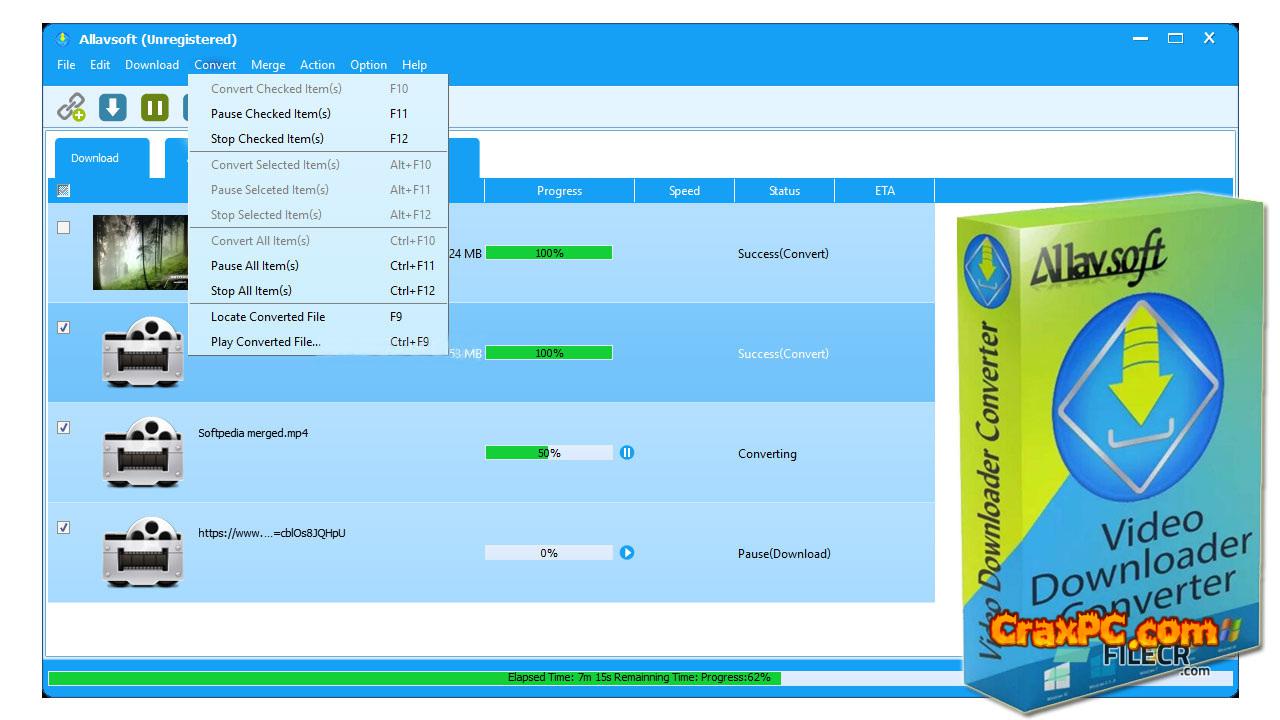Select Stop All Item(s) from menu
The image size is (1280, 720).
click(318, 291)
